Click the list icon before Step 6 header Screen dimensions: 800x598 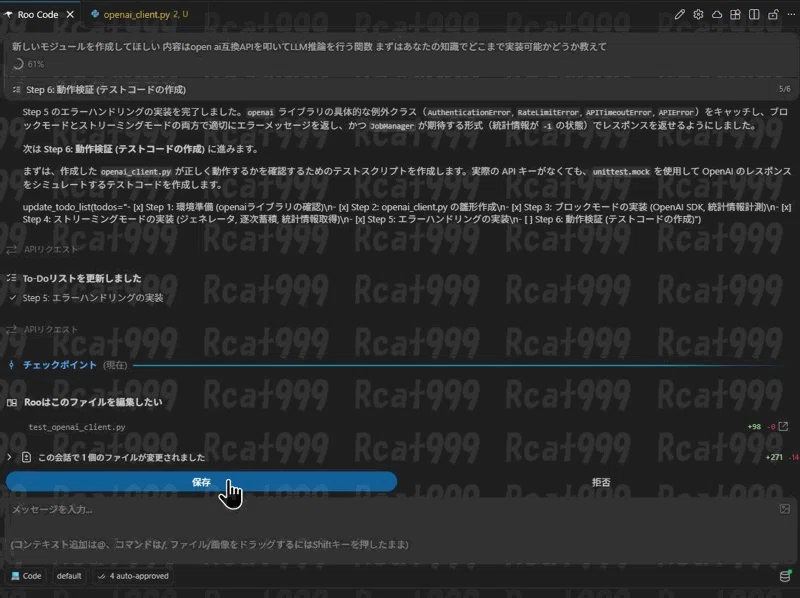point(16,89)
